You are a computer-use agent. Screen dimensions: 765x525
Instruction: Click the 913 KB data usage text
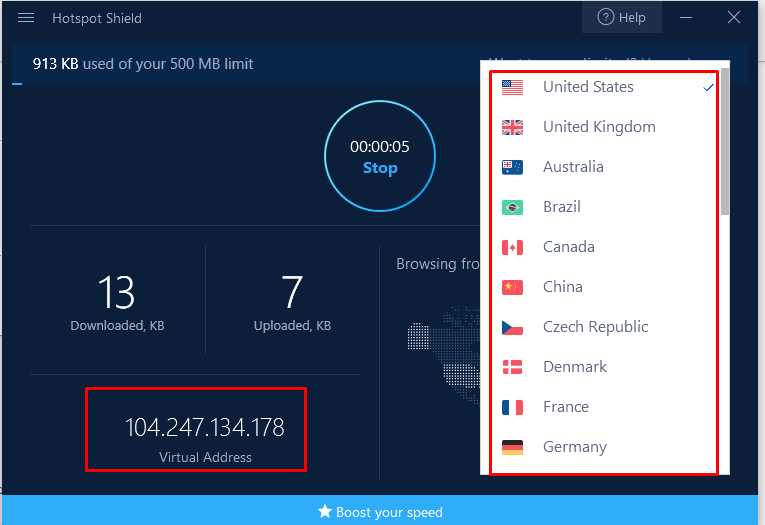pos(143,64)
